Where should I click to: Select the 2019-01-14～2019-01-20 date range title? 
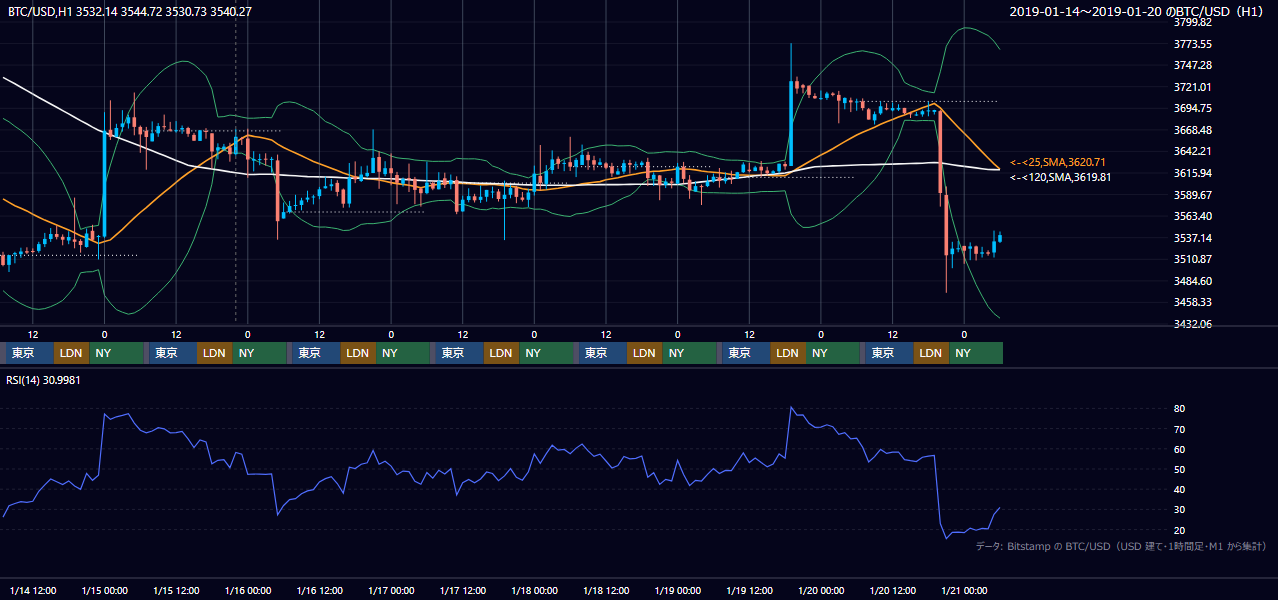(1138, 12)
